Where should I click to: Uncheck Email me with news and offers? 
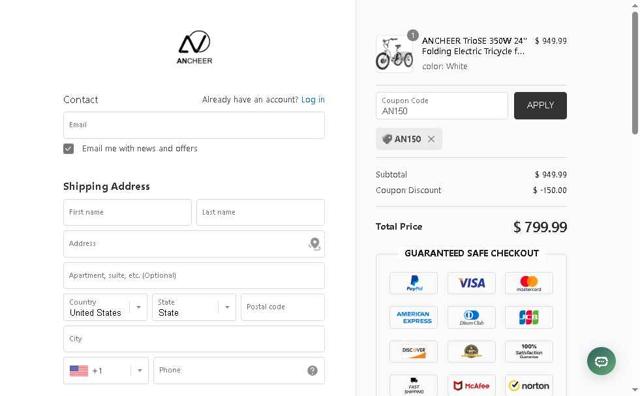point(69,149)
